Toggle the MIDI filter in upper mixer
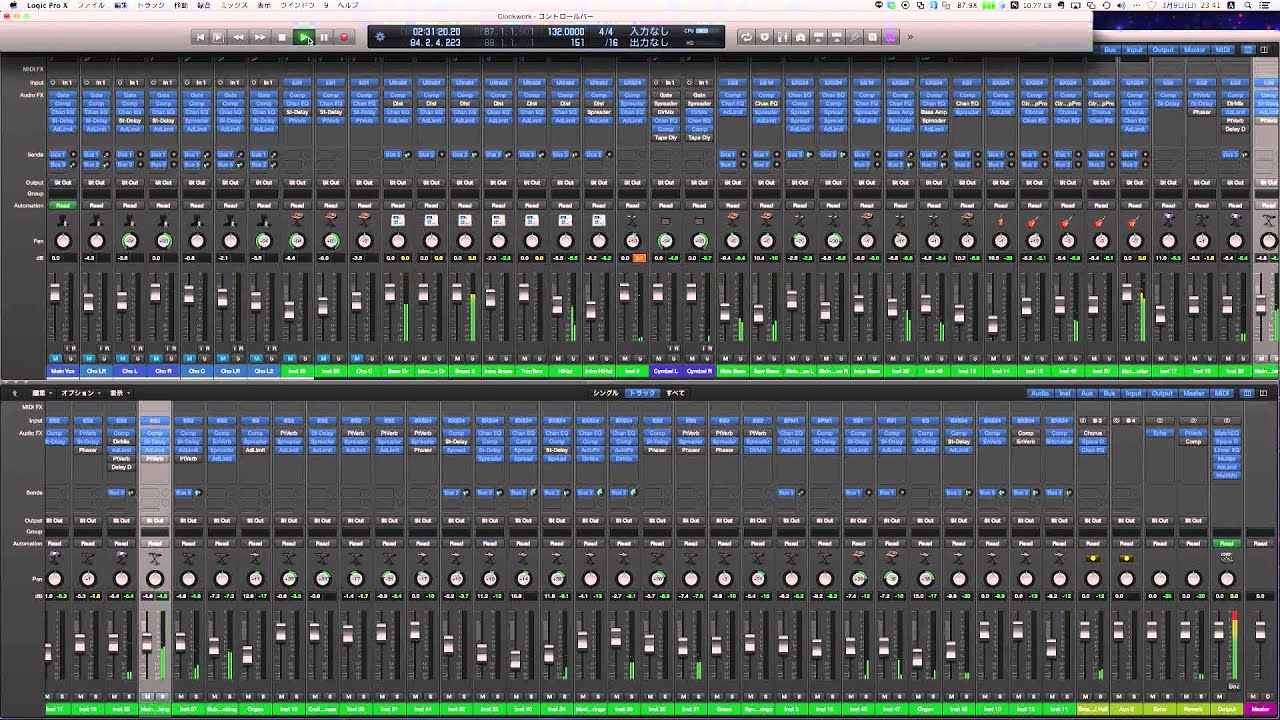This screenshot has width=1280, height=720. (1223, 49)
